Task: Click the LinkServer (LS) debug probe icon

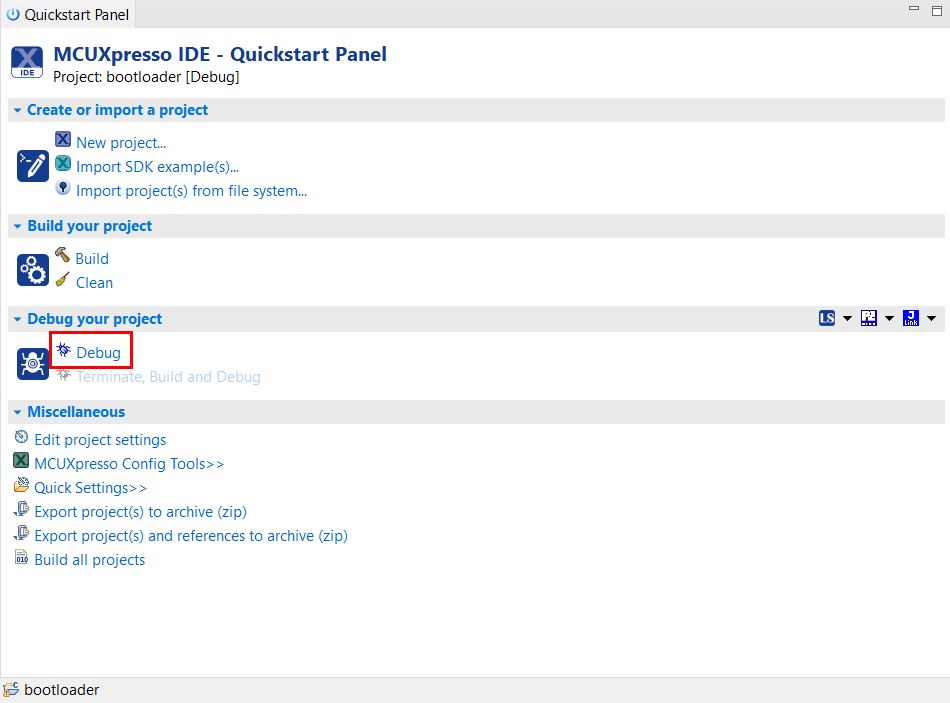Action: click(x=827, y=318)
